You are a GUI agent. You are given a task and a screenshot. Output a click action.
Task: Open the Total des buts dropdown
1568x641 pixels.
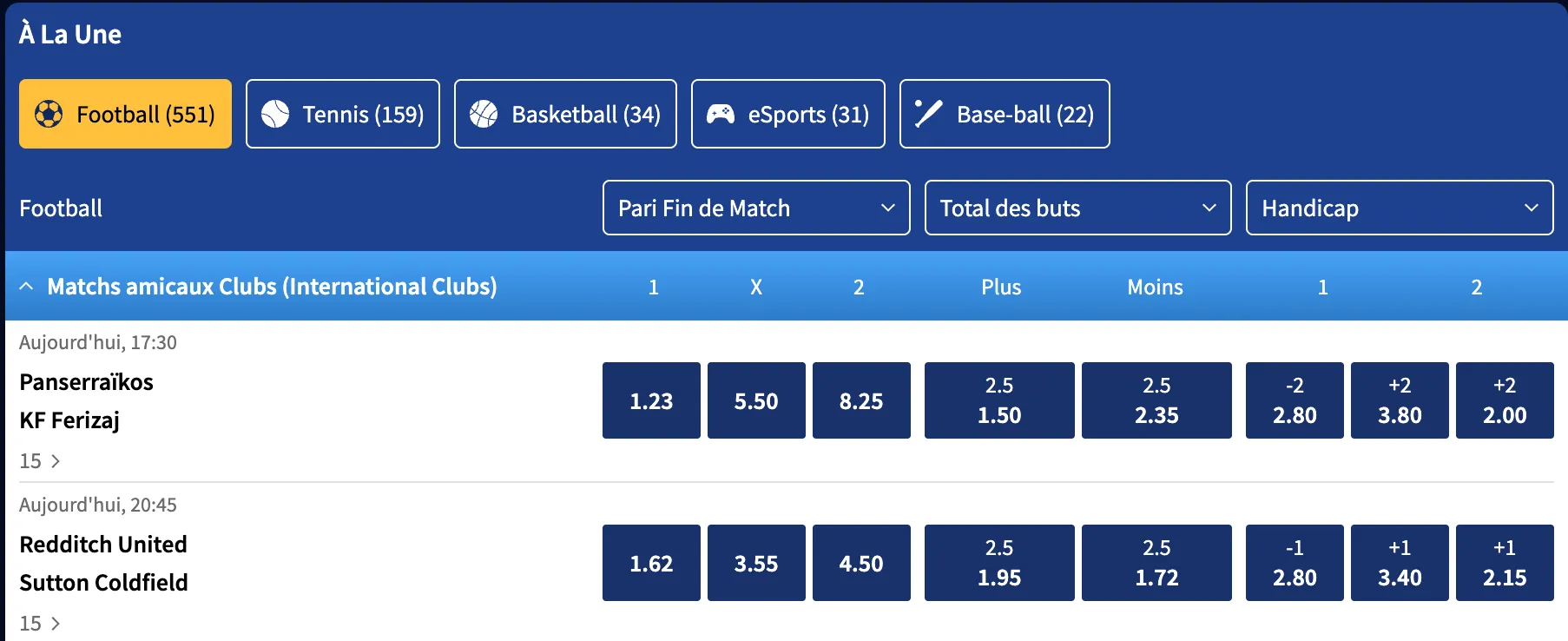click(1077, 208)
